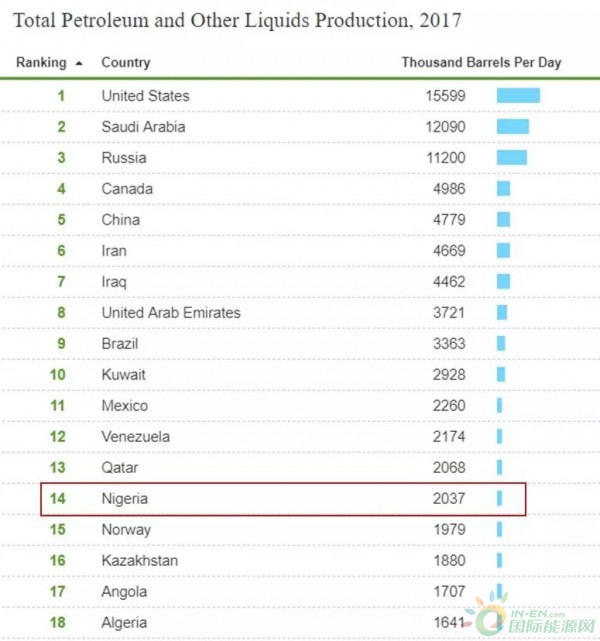The width and height of the screenshot is (600, 641).
Task: Click Russia's blue production bar
Action: click(x=512, y=158)
